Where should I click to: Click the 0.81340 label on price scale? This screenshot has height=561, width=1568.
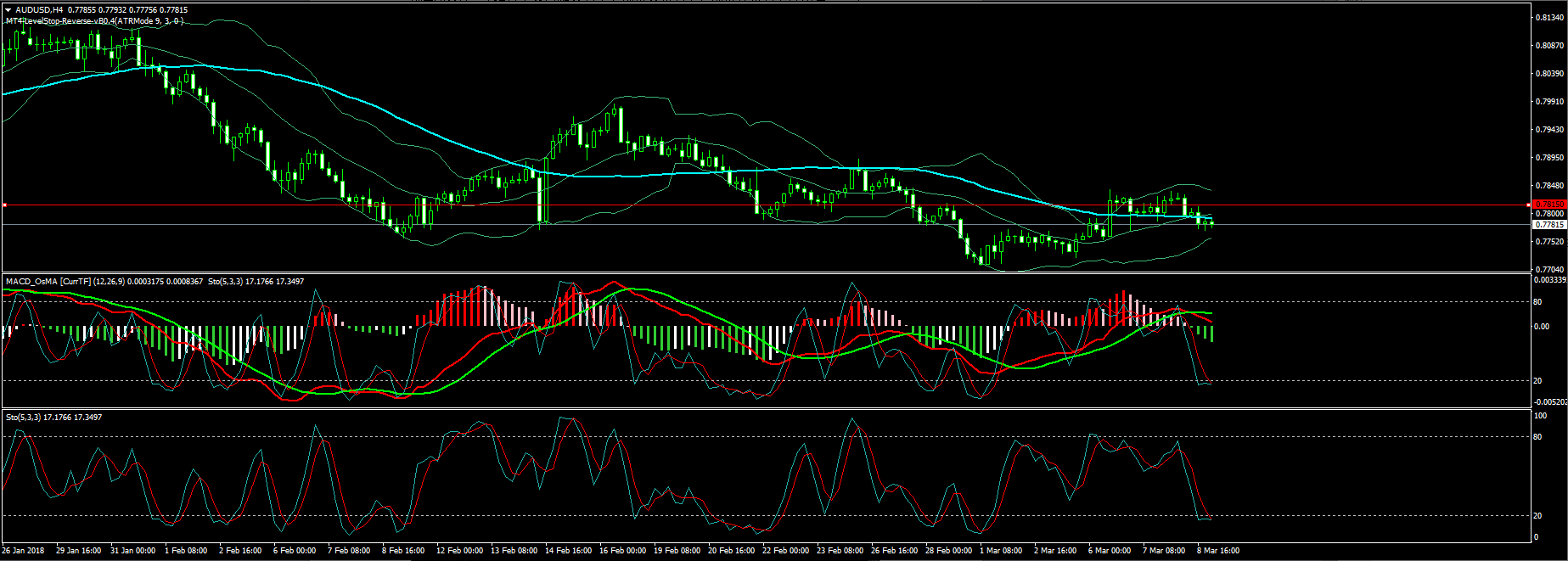click(1549, 18)
